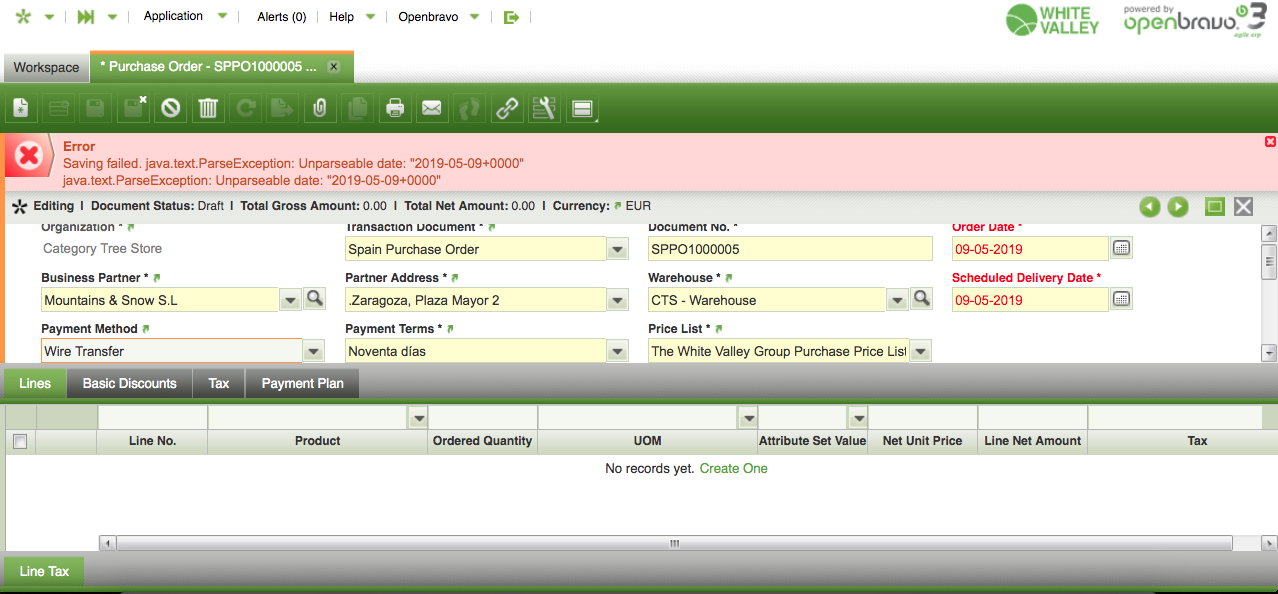The width and height of the screenshot is (1278, 594).
Task: Expand the Payment Method dropdown
Action: coord(314,351)
